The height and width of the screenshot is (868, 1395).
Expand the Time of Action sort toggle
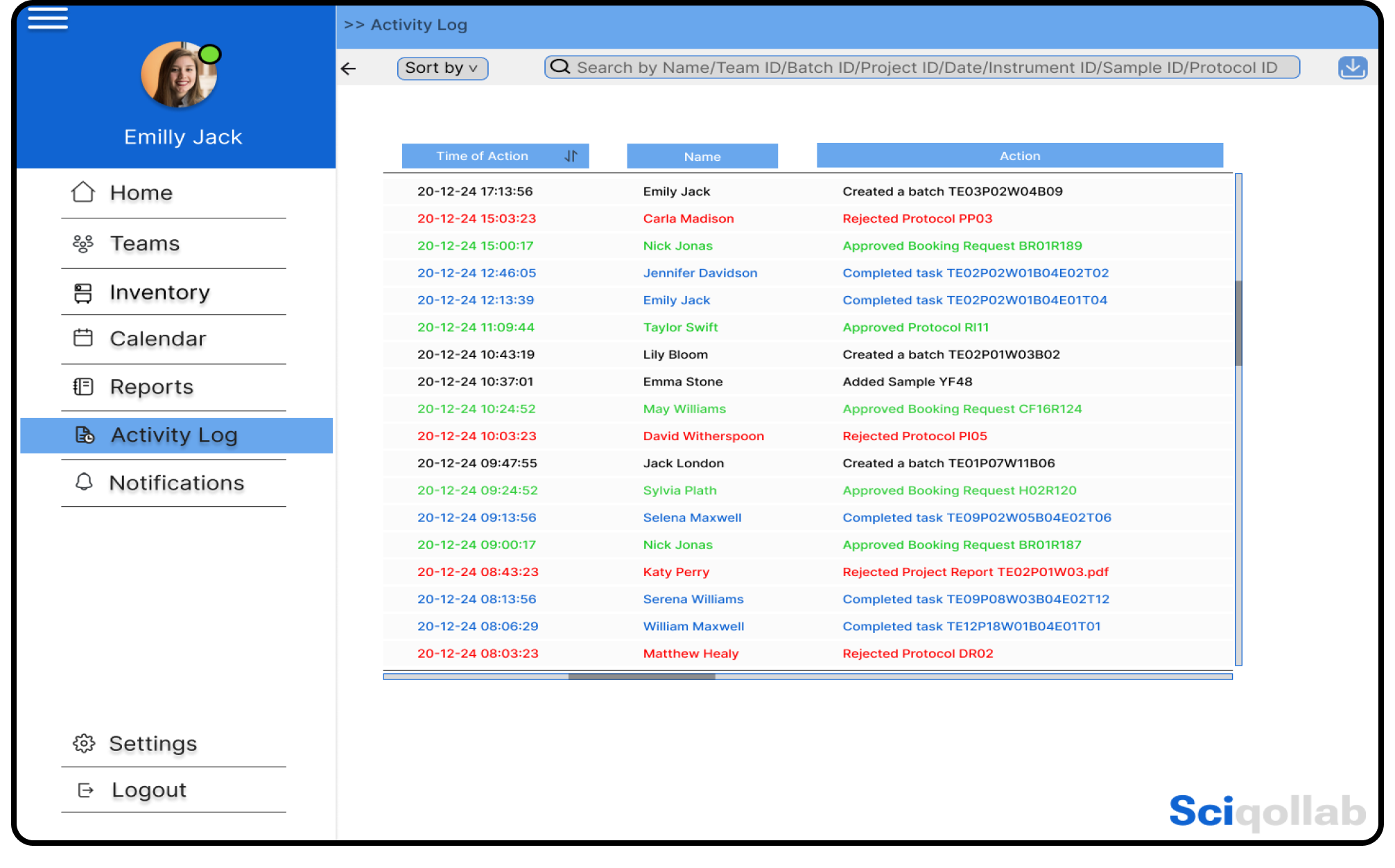click(x=570, y=155)
